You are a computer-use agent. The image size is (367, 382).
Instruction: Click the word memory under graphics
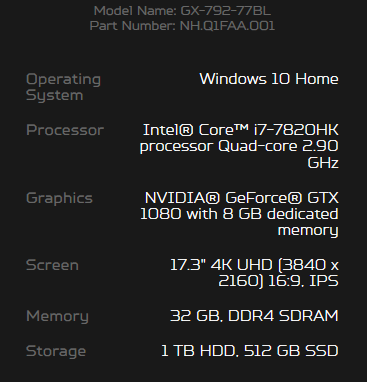308,231
